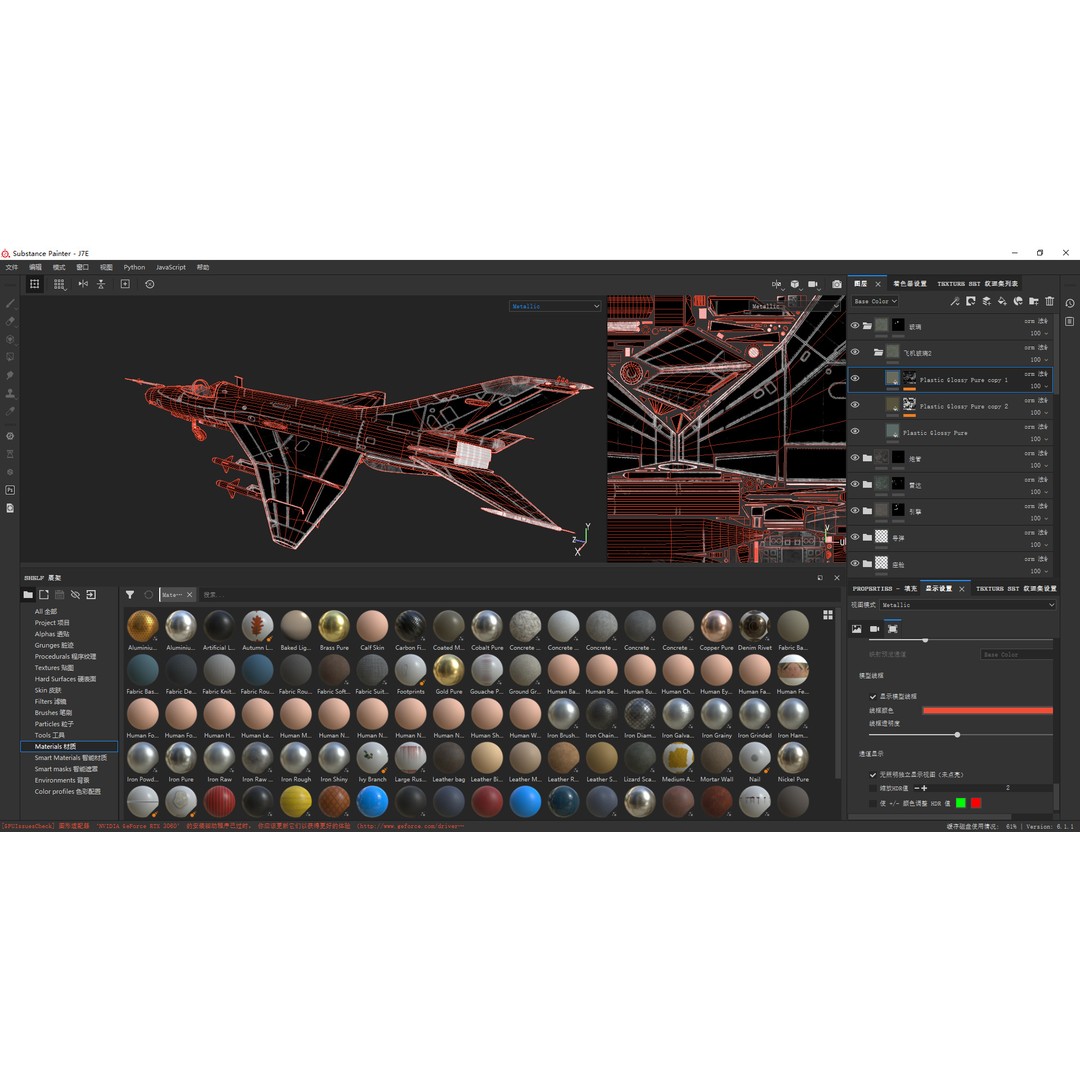Close the Mate filter tag in shelf
This screenshot has height=1080, width=1080.
click(189, 594)
